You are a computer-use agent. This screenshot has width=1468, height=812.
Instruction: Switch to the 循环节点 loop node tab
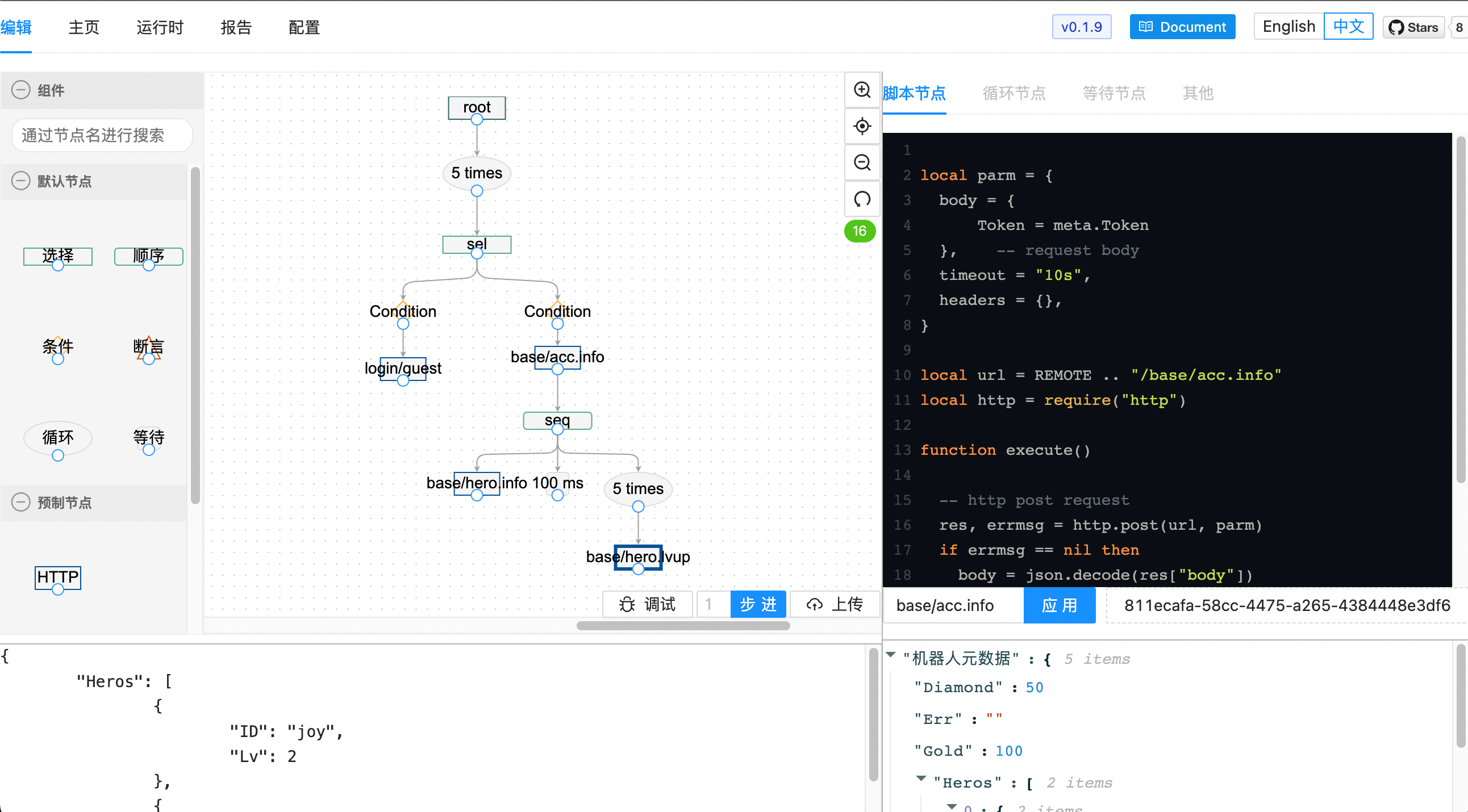click(x=1015, y=93)
